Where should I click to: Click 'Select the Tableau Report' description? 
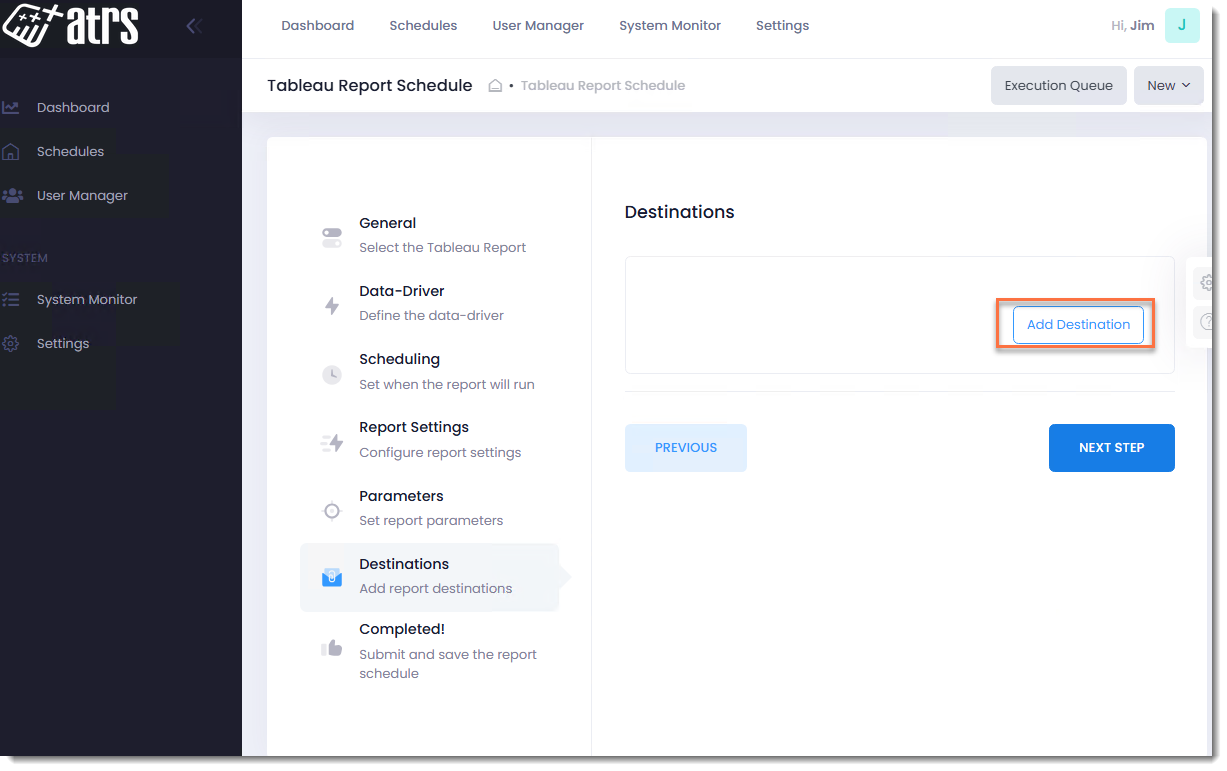click(442, 248)
